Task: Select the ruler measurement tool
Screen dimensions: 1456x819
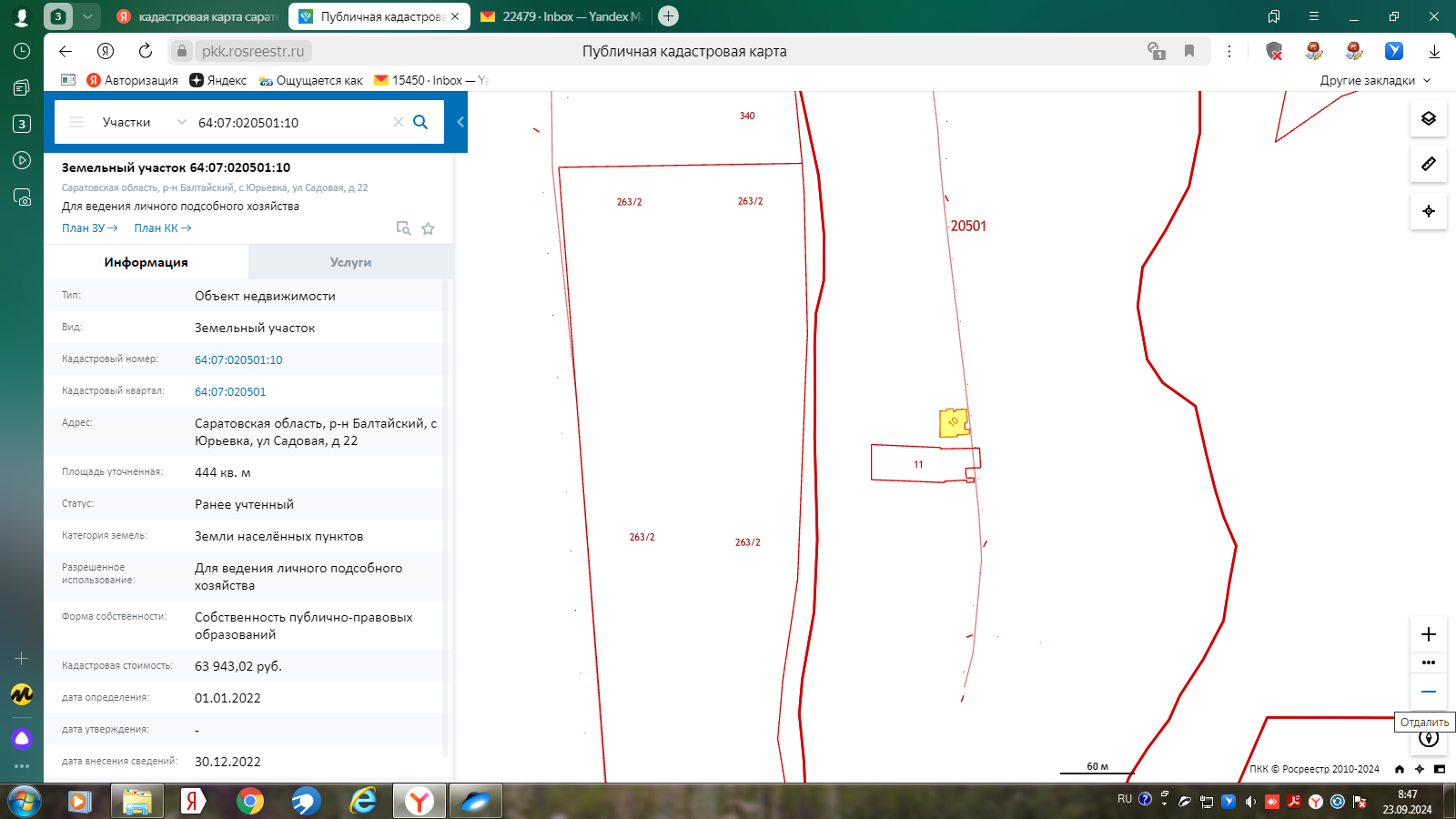Action: [1429, 164]
